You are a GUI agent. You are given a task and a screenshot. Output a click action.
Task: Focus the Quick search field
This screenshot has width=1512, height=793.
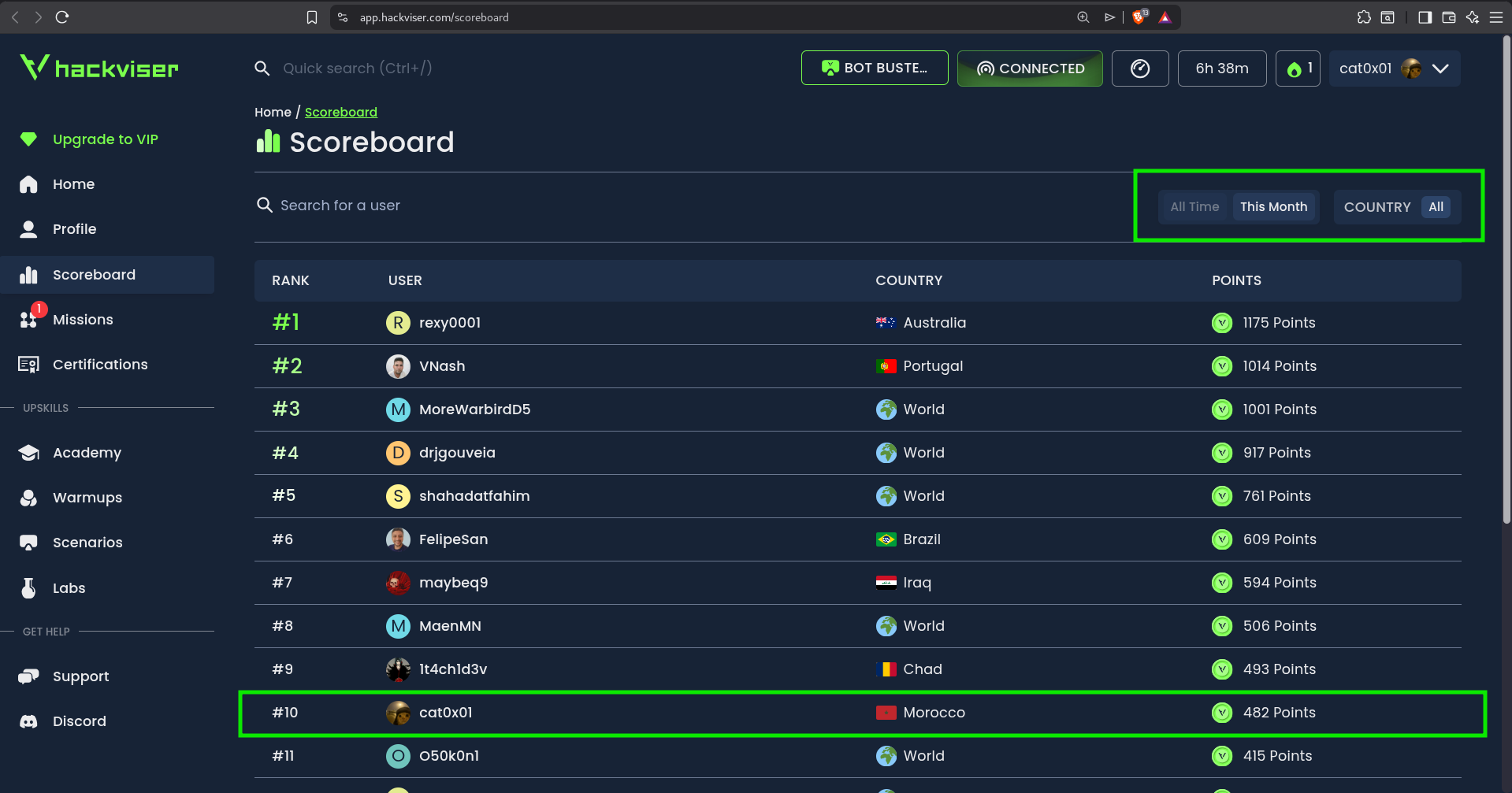pyautogui.click(x=357, y=69)
